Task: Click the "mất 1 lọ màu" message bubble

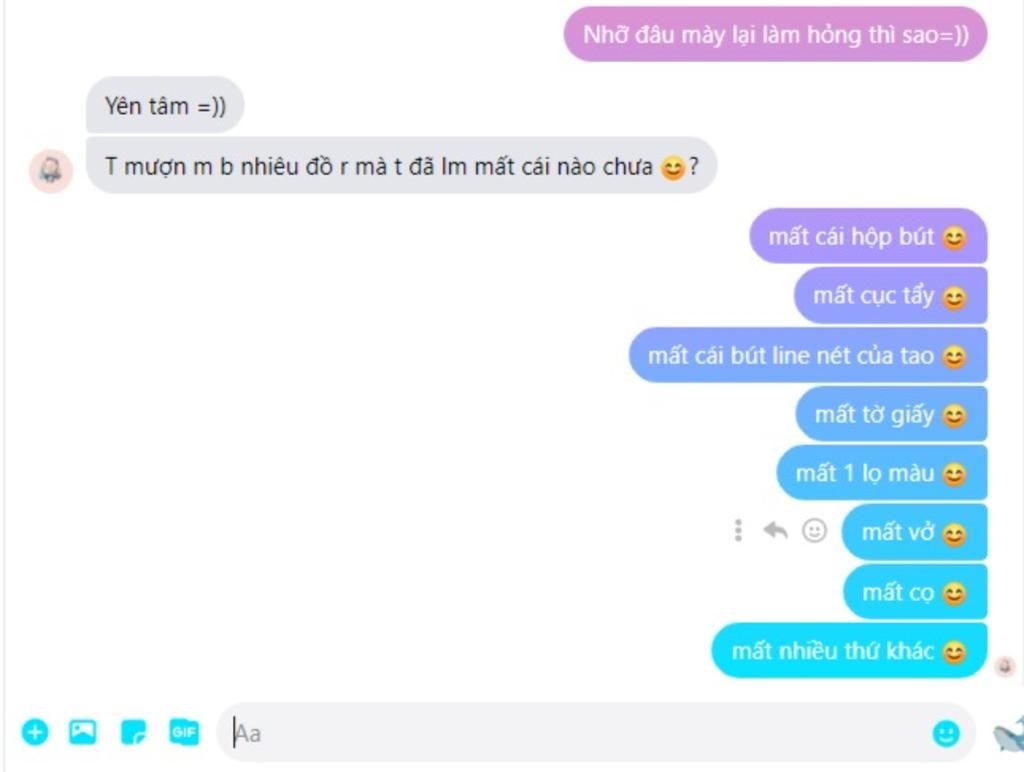Action: (882, 473)
